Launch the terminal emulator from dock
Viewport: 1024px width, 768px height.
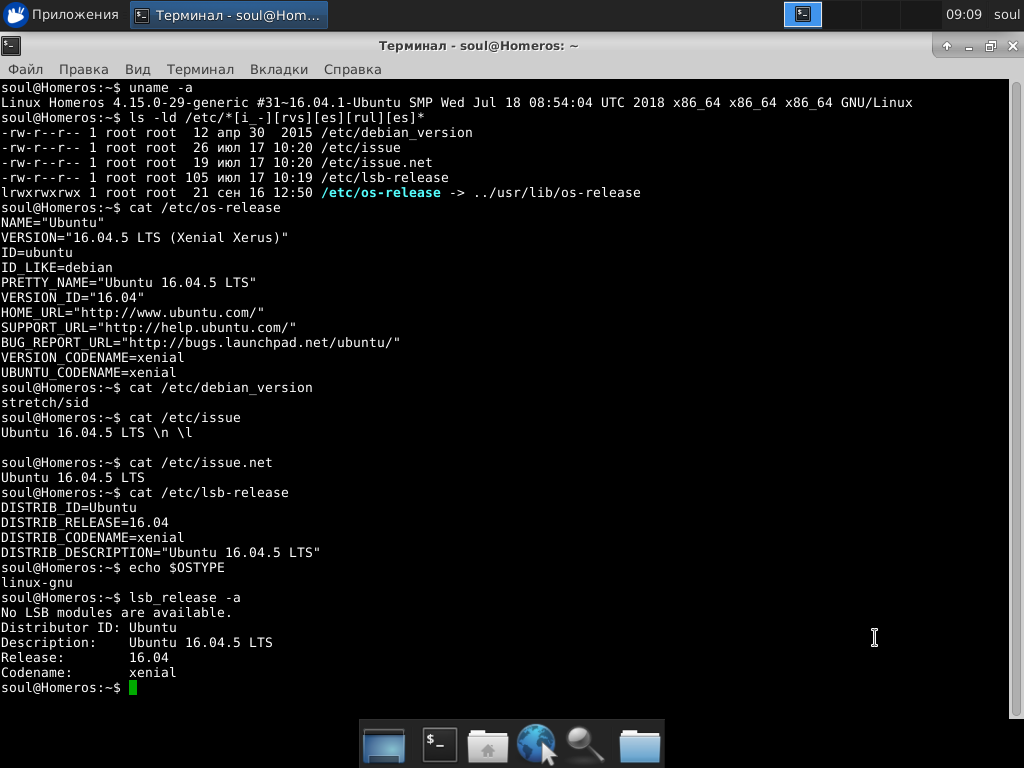pos(440,744)
